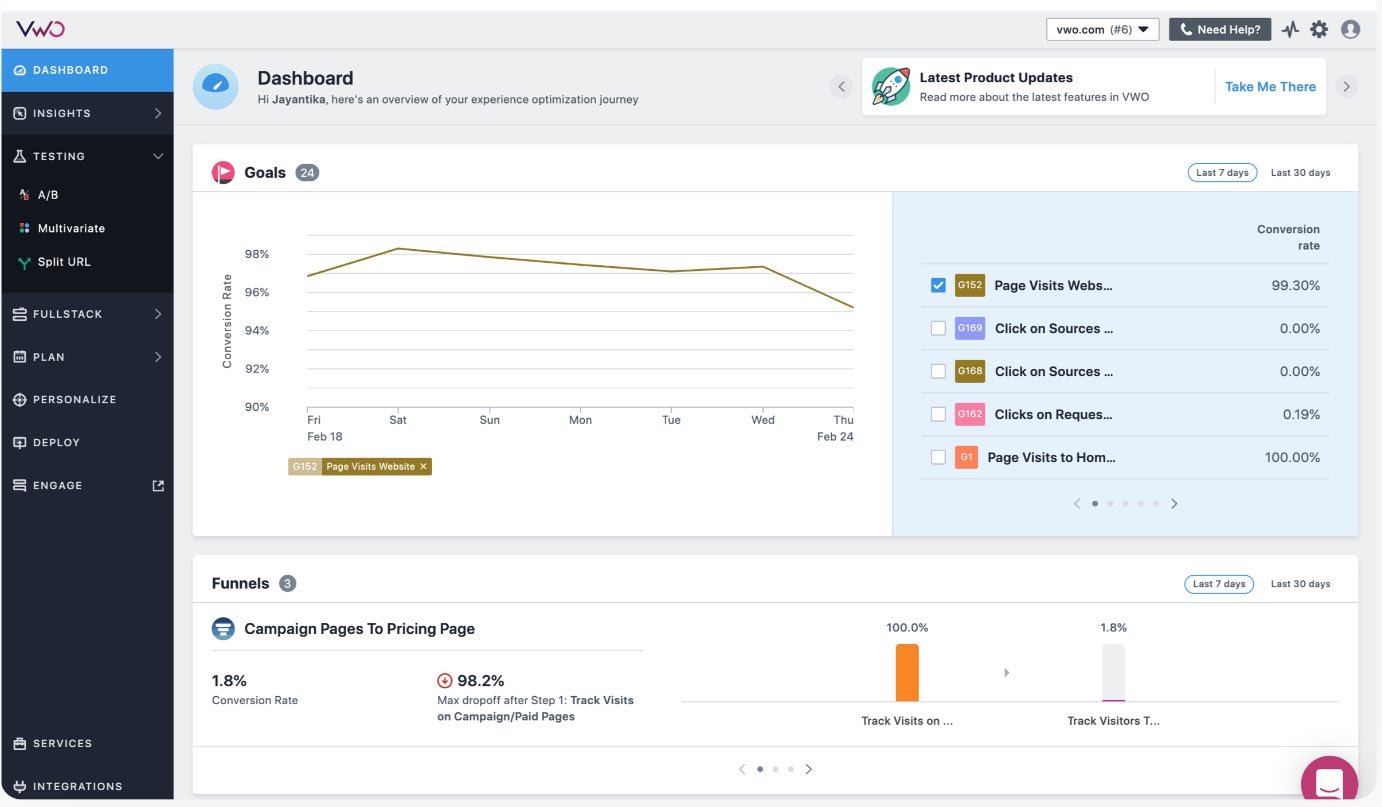
Task: Uncheck the Page Visits Website goal
Action: pyautogui.click(x=937, y=284)
